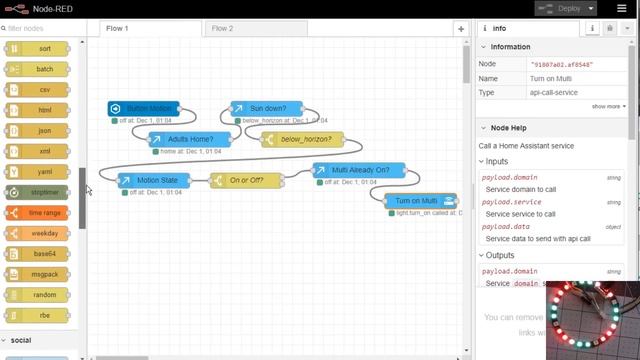Choose the json node from the palette
This screenshot has width=640, height=360.
(37, 131)
